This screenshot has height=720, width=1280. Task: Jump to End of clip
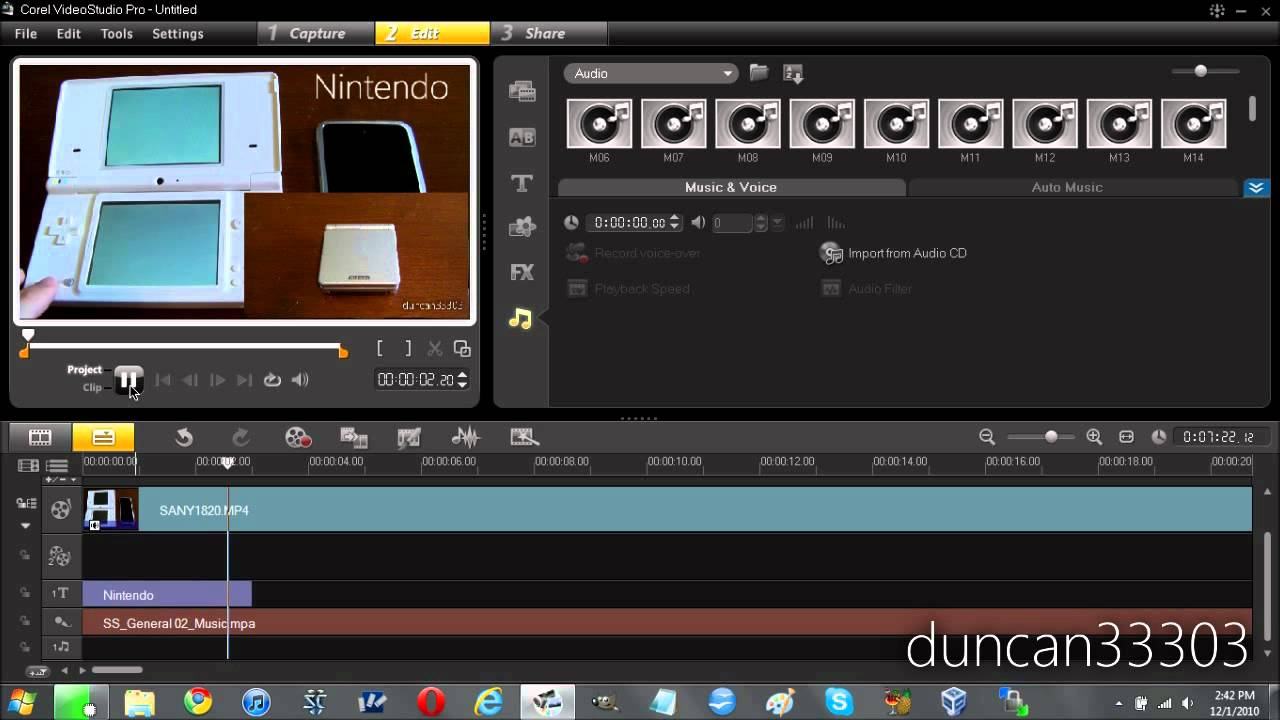point(244,380)
